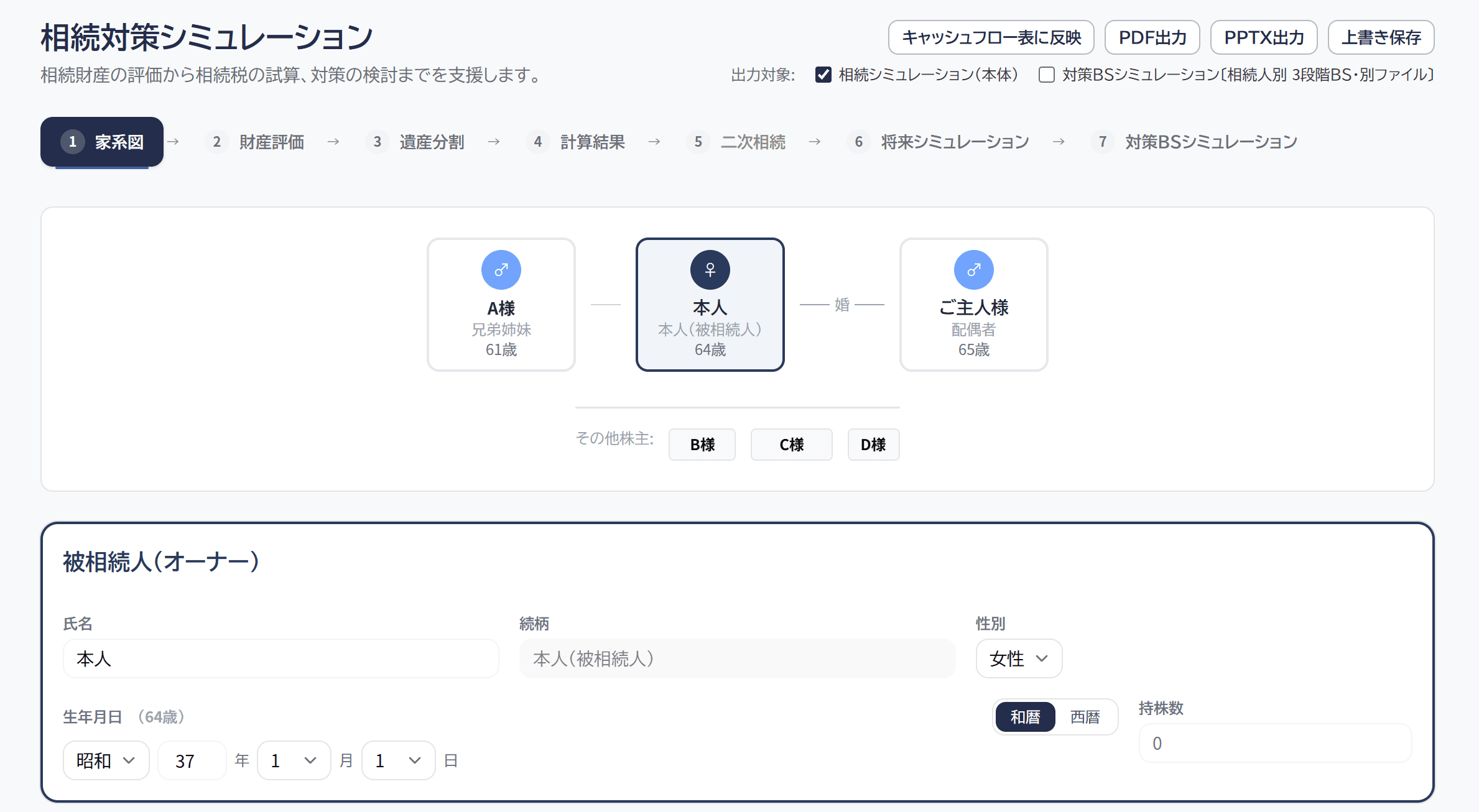Open the era dropdown showing 昭和
Image resolution: width=1479 pixels, height=812 pixels.
(106, 760)
